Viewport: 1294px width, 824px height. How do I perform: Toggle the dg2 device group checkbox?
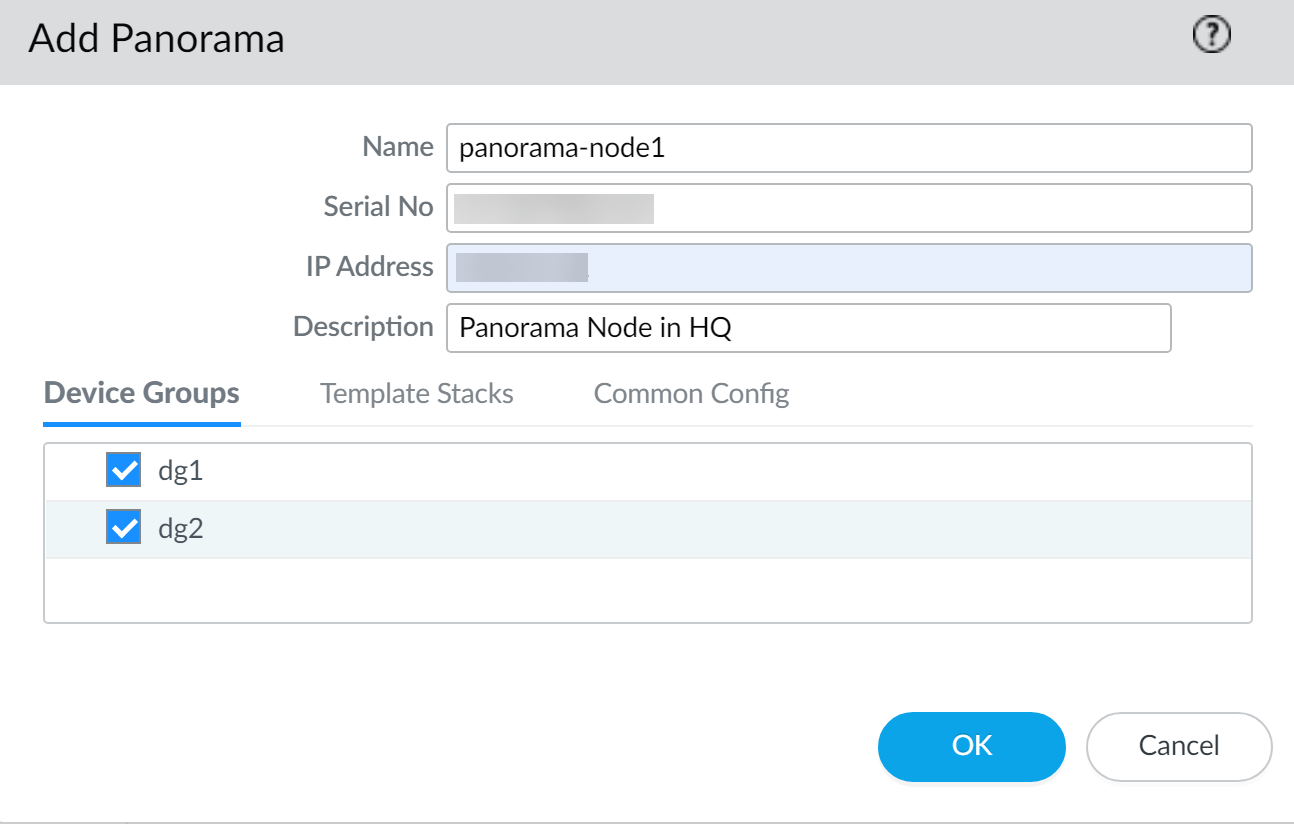click(123, 529)
